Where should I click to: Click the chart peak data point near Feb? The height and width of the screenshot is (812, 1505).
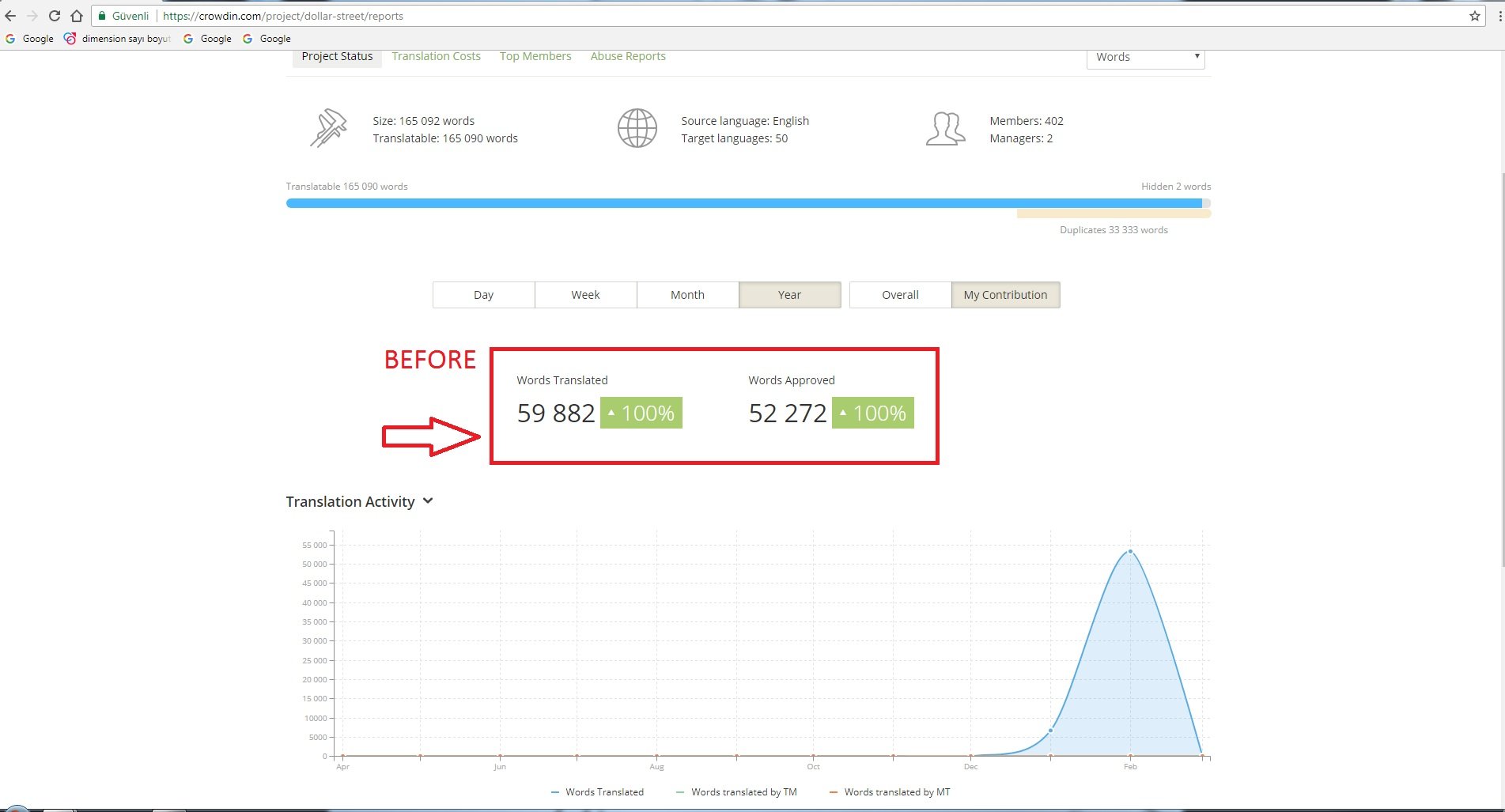point(1130,551)
